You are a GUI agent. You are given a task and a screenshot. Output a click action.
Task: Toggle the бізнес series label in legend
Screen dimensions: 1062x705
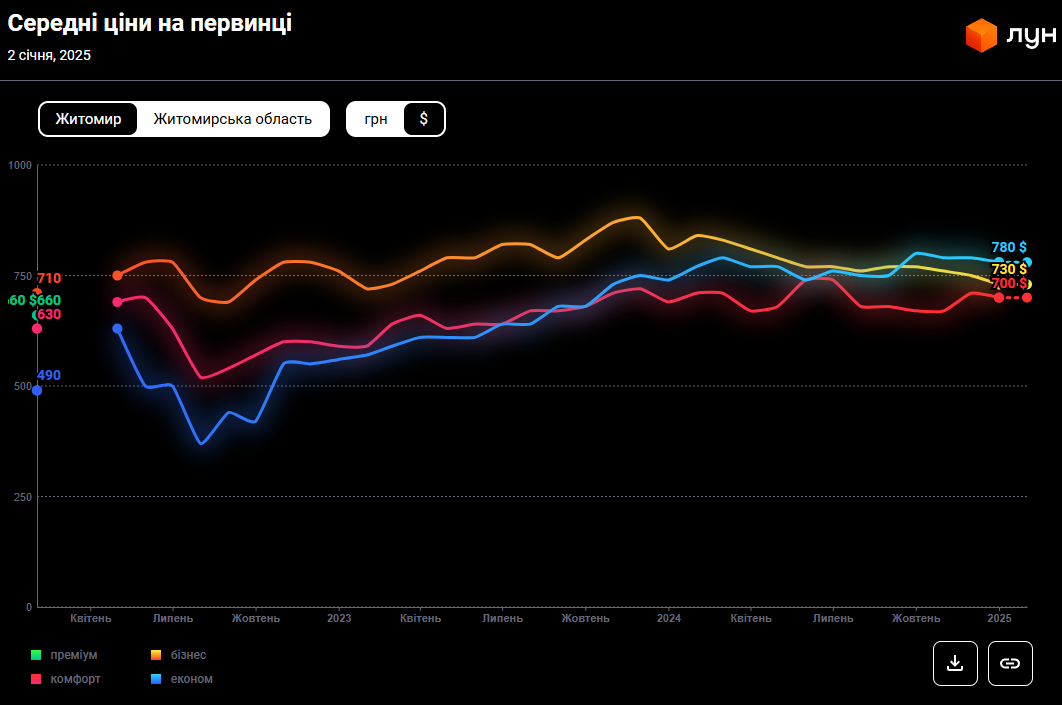coord(189,655)
